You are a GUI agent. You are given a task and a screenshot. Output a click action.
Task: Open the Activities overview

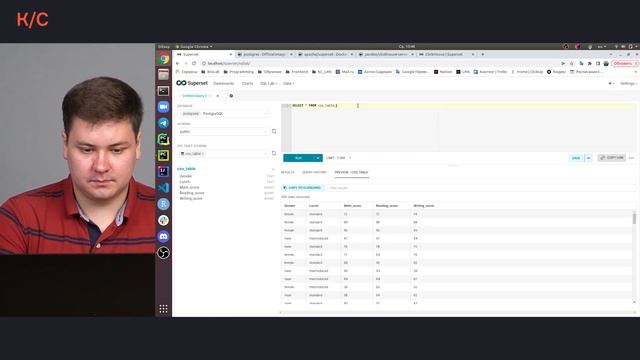tap(164, 47)
